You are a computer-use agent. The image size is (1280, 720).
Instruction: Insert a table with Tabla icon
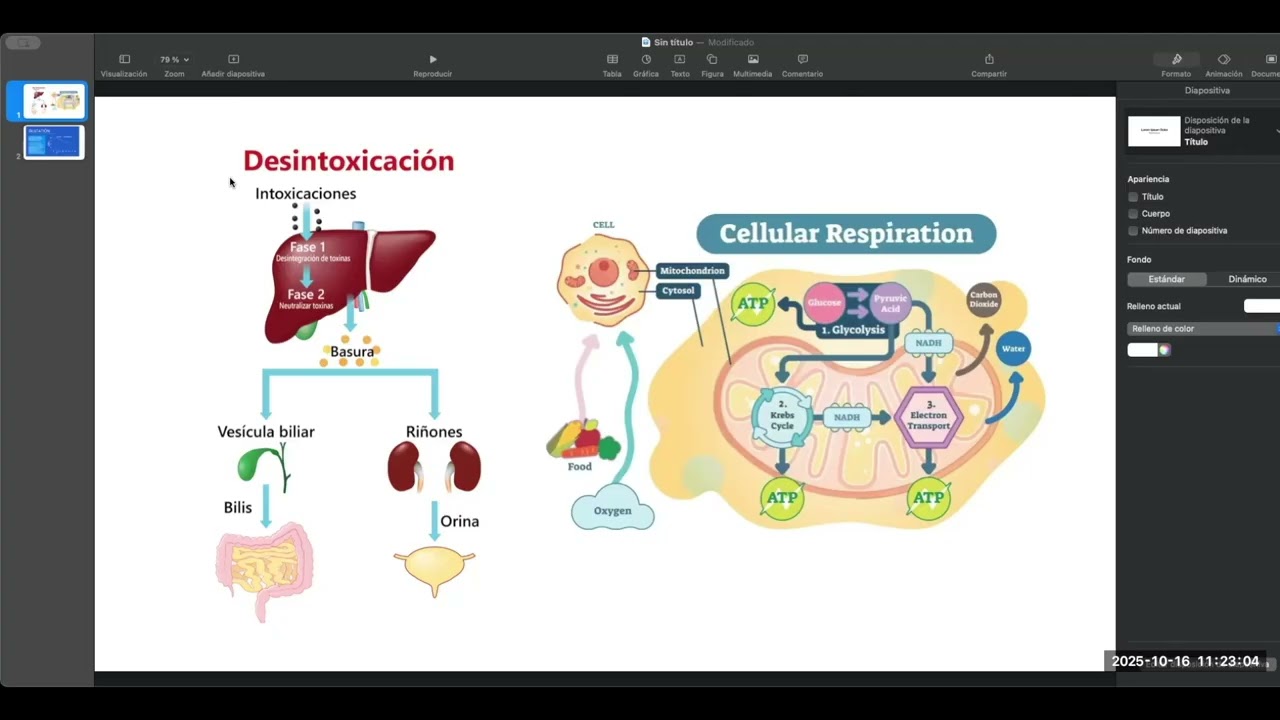coord(612,60)
